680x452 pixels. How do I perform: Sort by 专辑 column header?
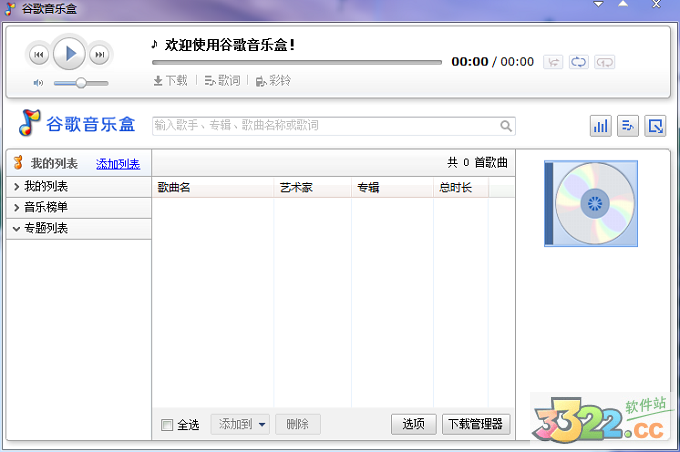coord(392,187)
